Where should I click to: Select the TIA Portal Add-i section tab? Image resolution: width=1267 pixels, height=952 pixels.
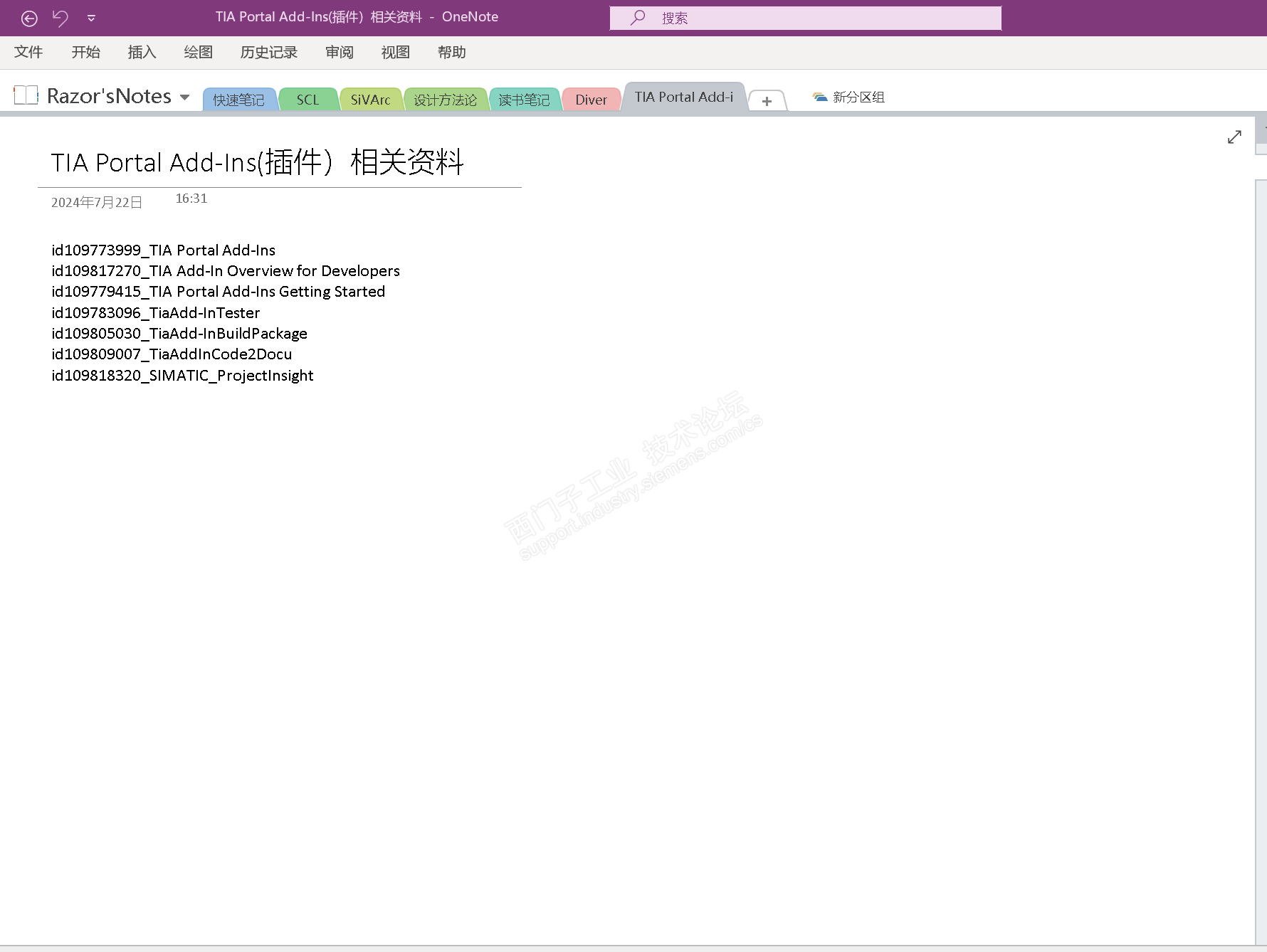684,97
